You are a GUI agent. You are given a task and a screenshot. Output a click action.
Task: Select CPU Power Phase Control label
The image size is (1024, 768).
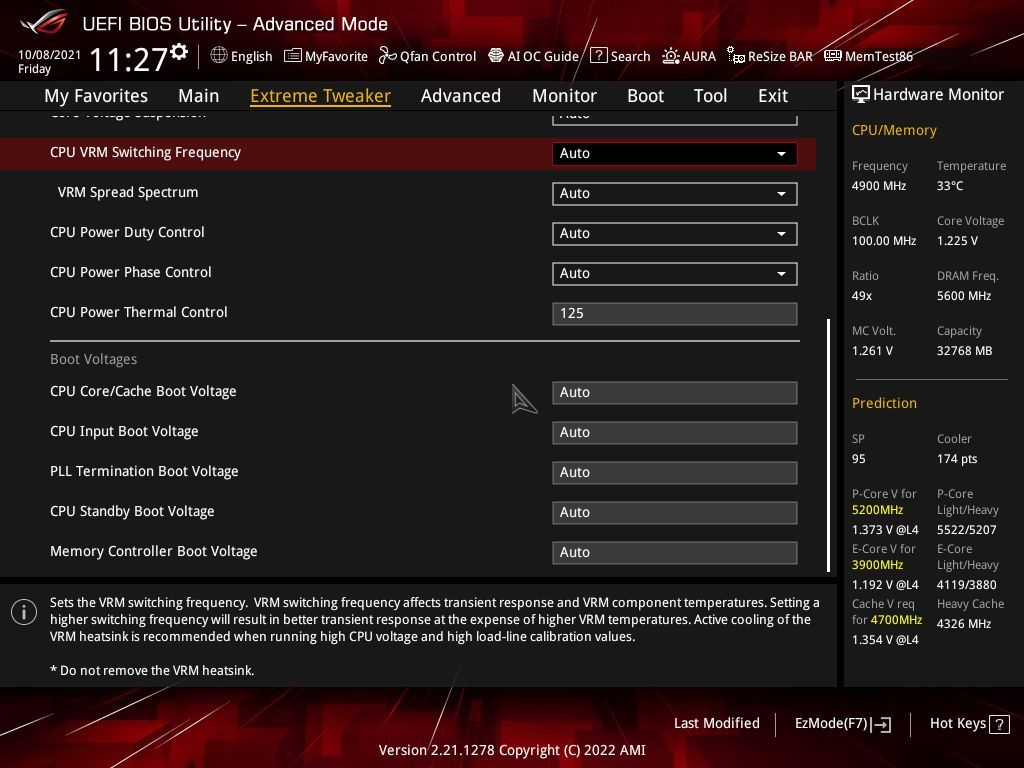(131, 272)
